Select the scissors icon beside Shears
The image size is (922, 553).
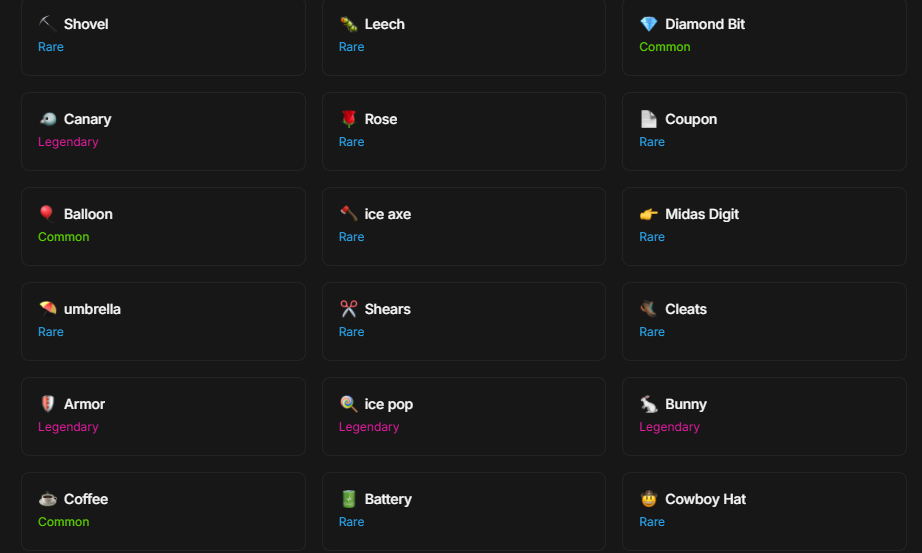click(348, 309)
